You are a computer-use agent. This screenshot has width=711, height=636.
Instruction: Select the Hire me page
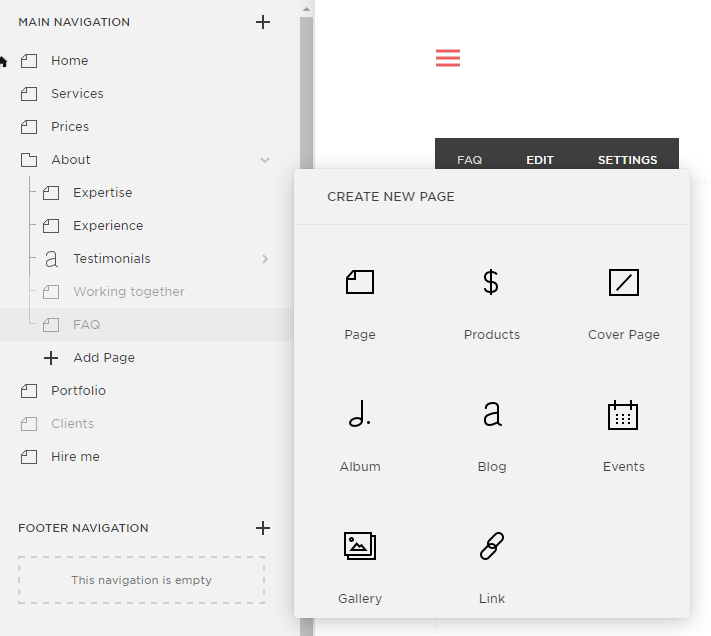click(75, 457)
